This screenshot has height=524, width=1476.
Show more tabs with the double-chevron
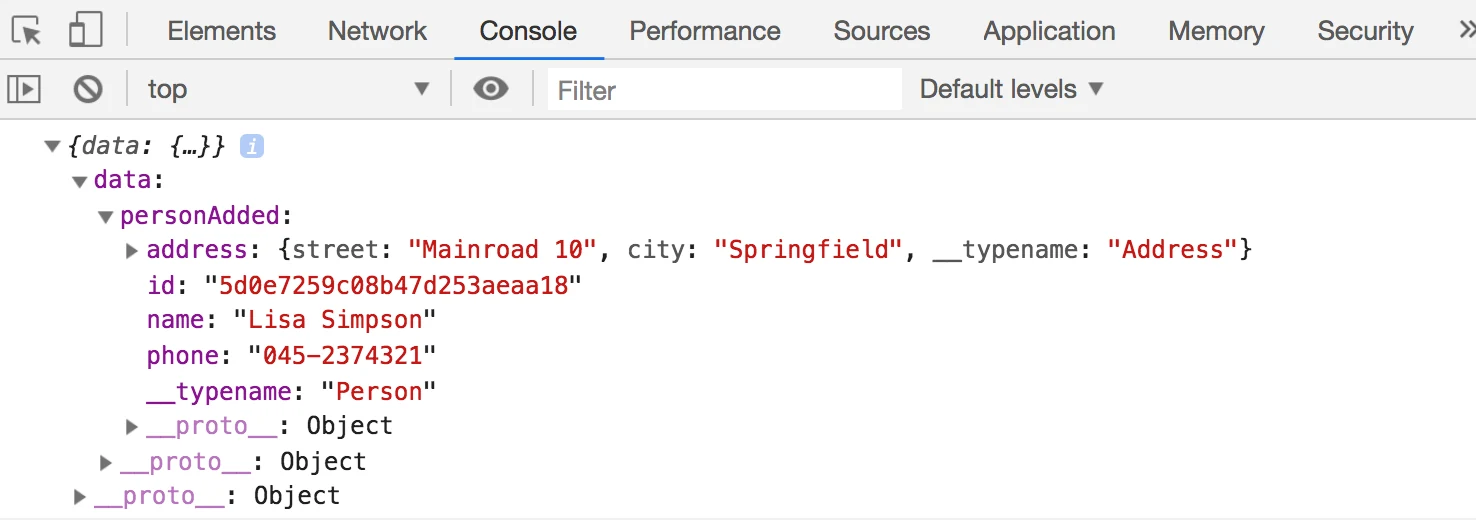click(x=1466, y=31)
